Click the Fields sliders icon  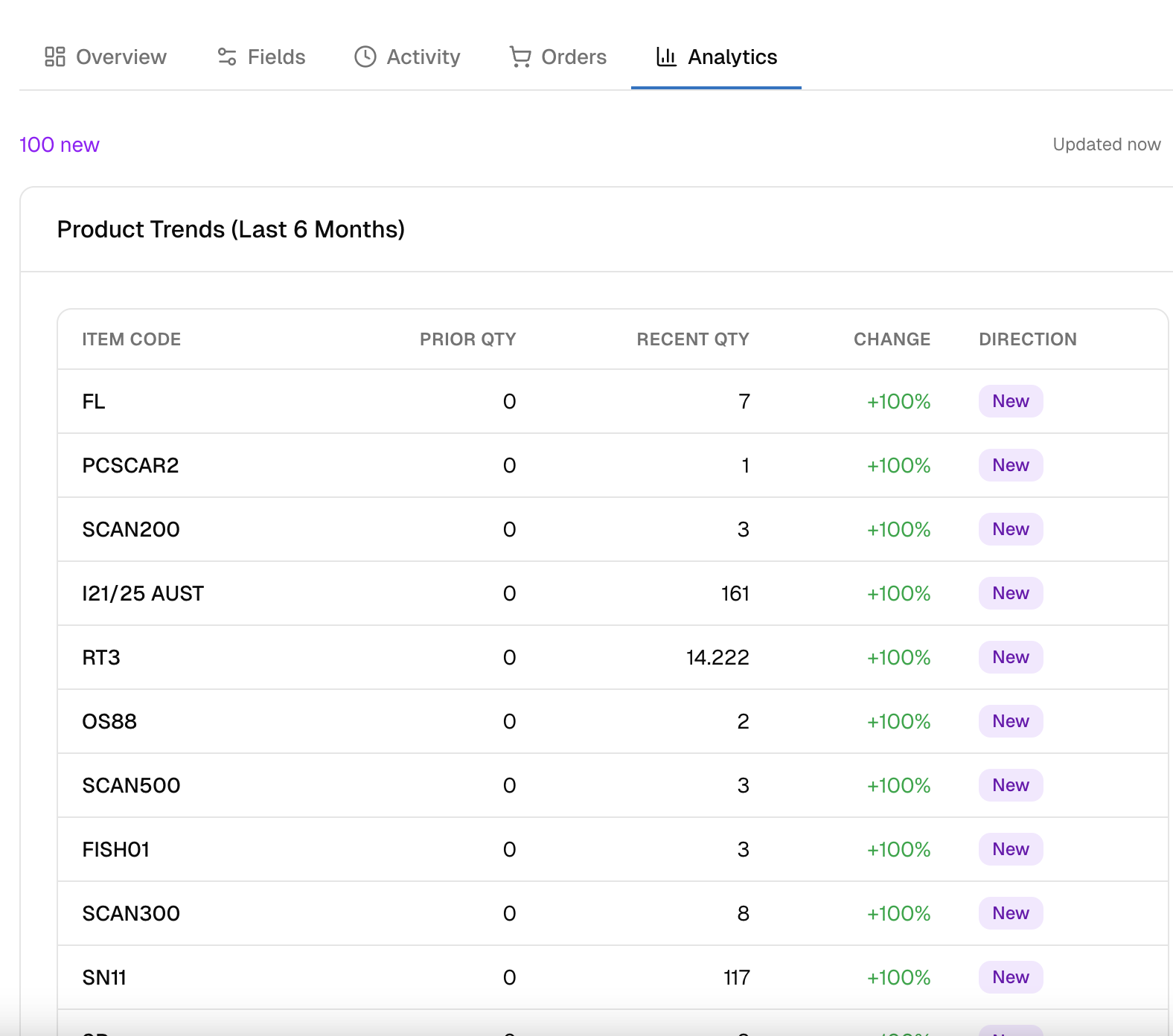click(x=227, y=57)
